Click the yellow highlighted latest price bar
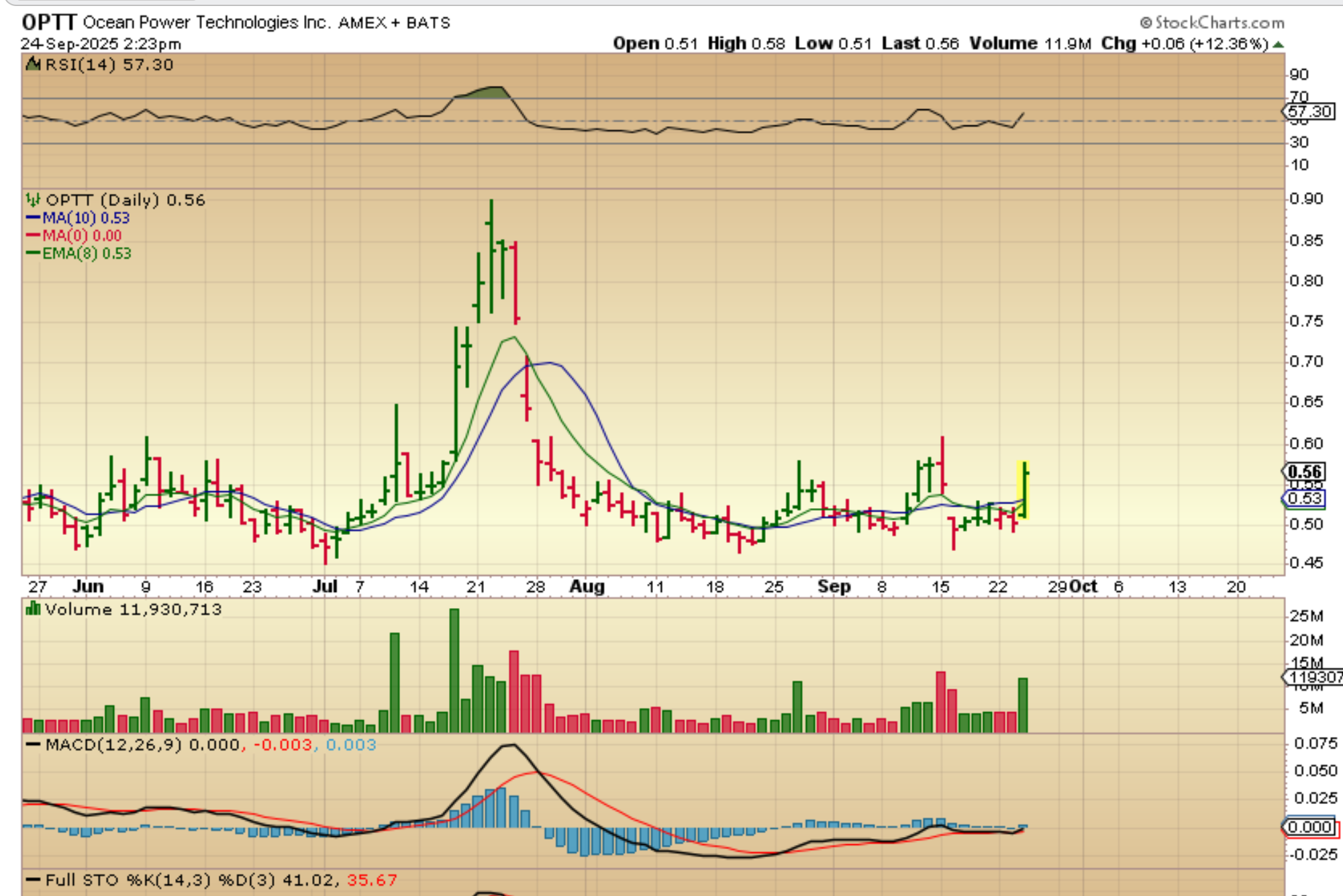 point(1024,490)
